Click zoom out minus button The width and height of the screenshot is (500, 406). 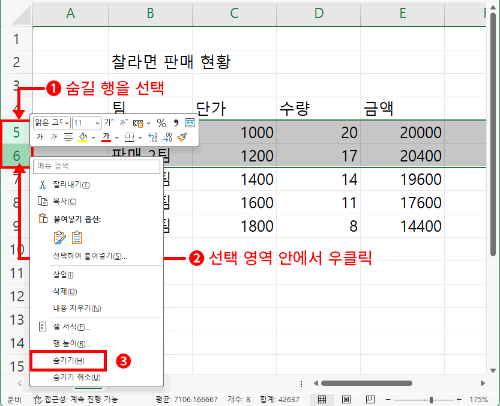click(x=388, y=399)
